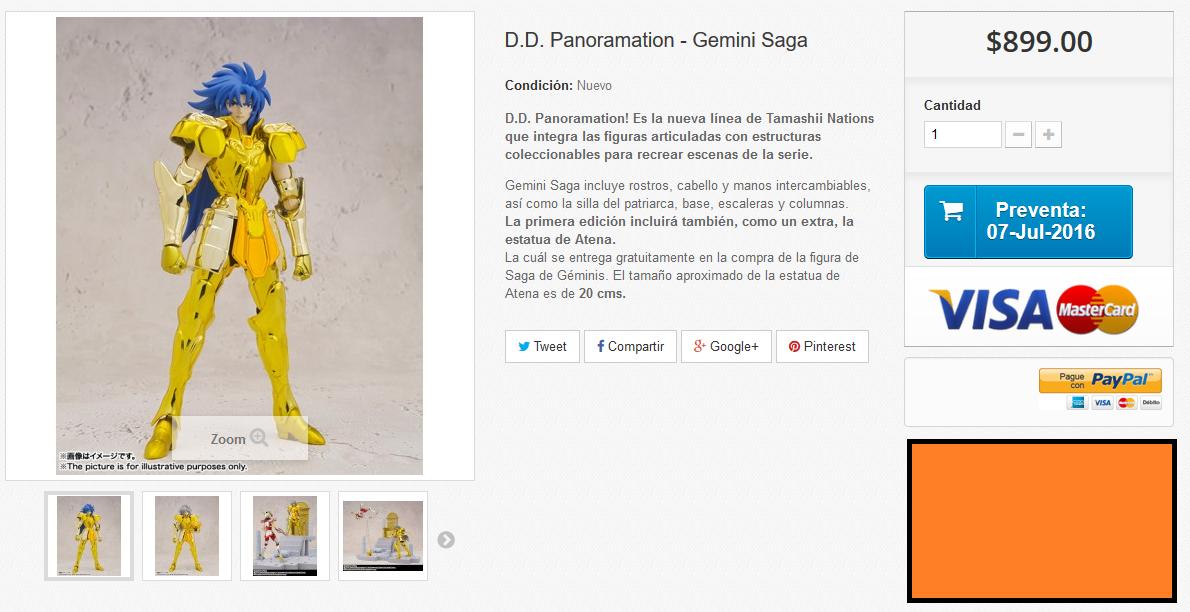This screenshot has width=1190, height=612.
Task: Click the Visa logo
Action: [x=991, y=310]
